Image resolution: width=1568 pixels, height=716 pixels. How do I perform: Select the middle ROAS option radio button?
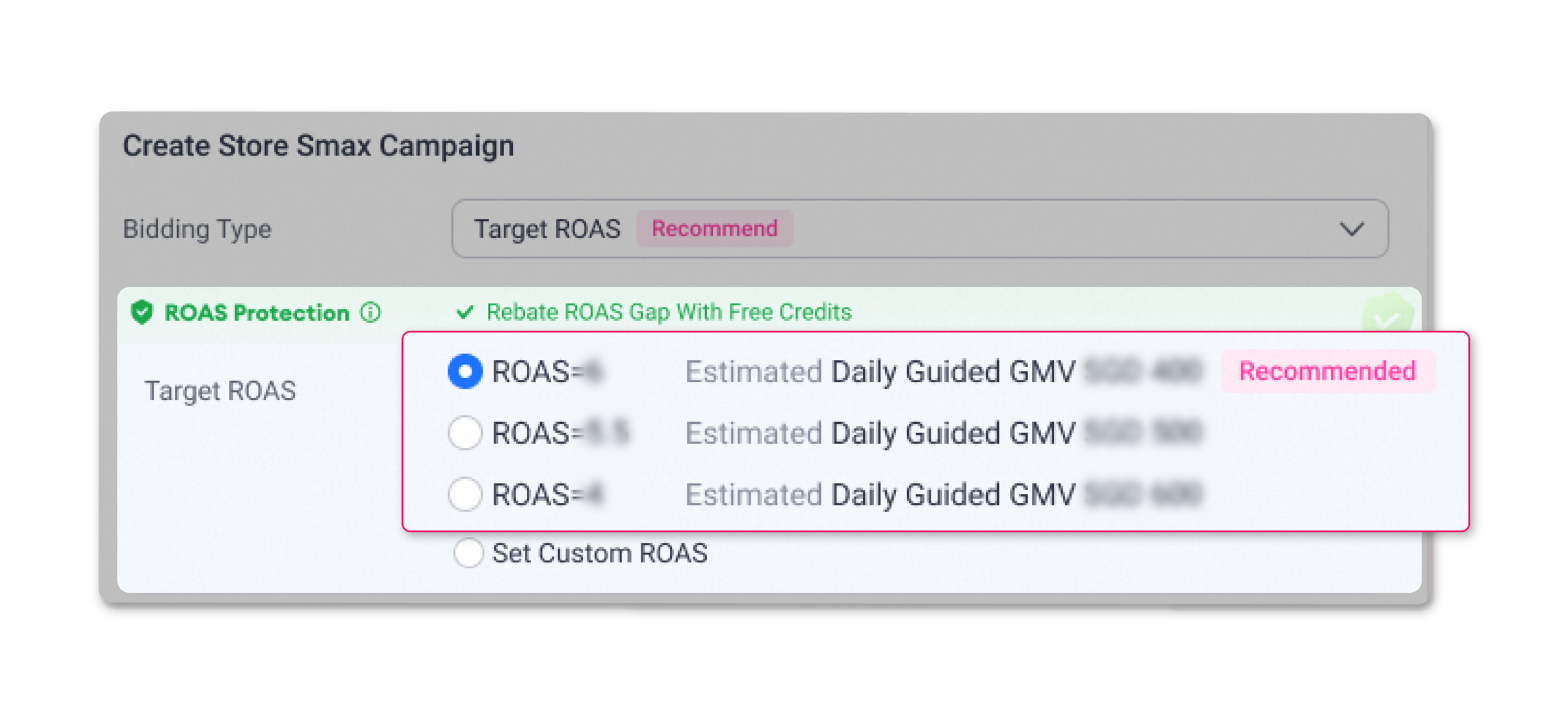click(465, 433)
